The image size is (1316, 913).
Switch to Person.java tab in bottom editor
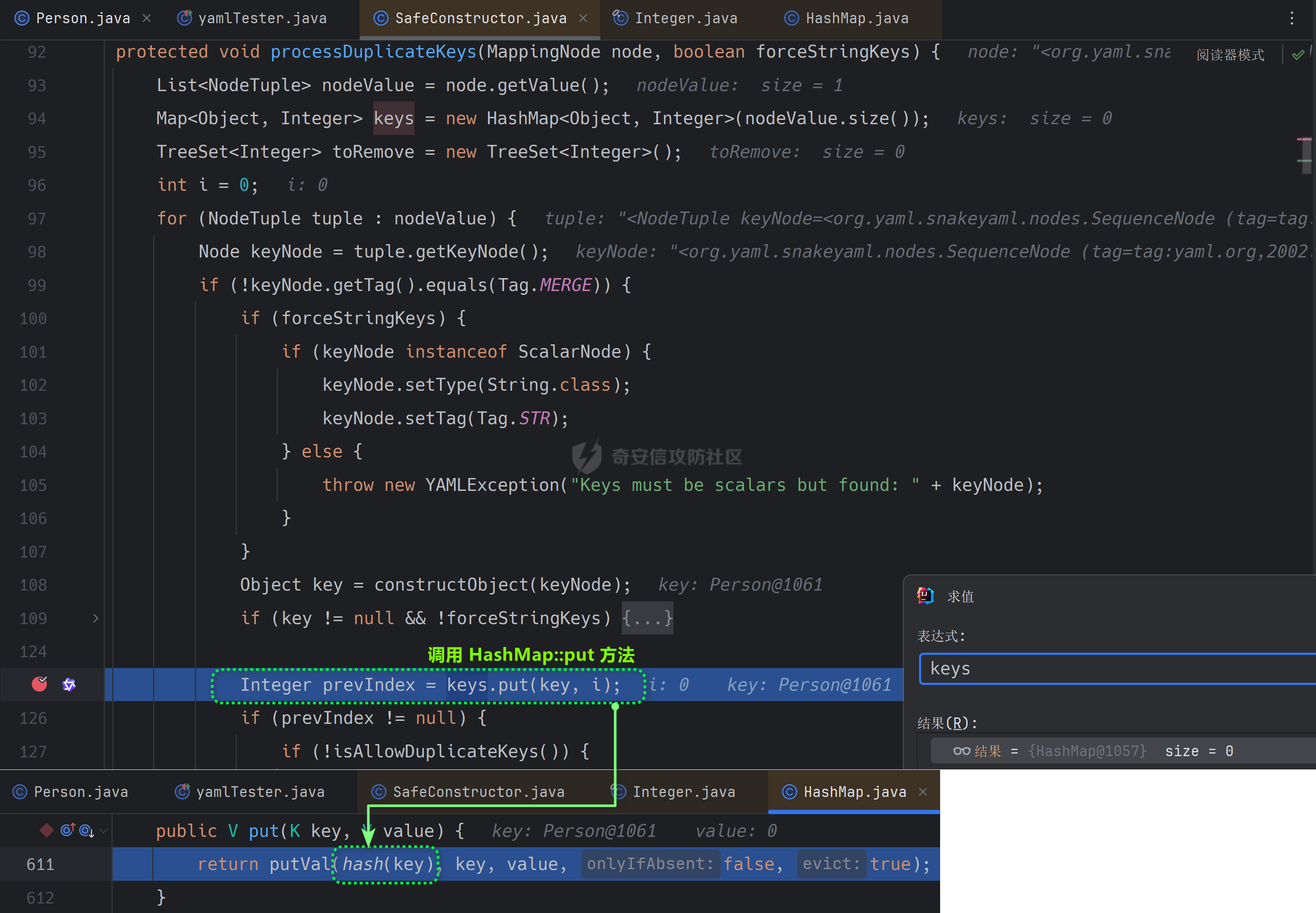click(81, 792)
